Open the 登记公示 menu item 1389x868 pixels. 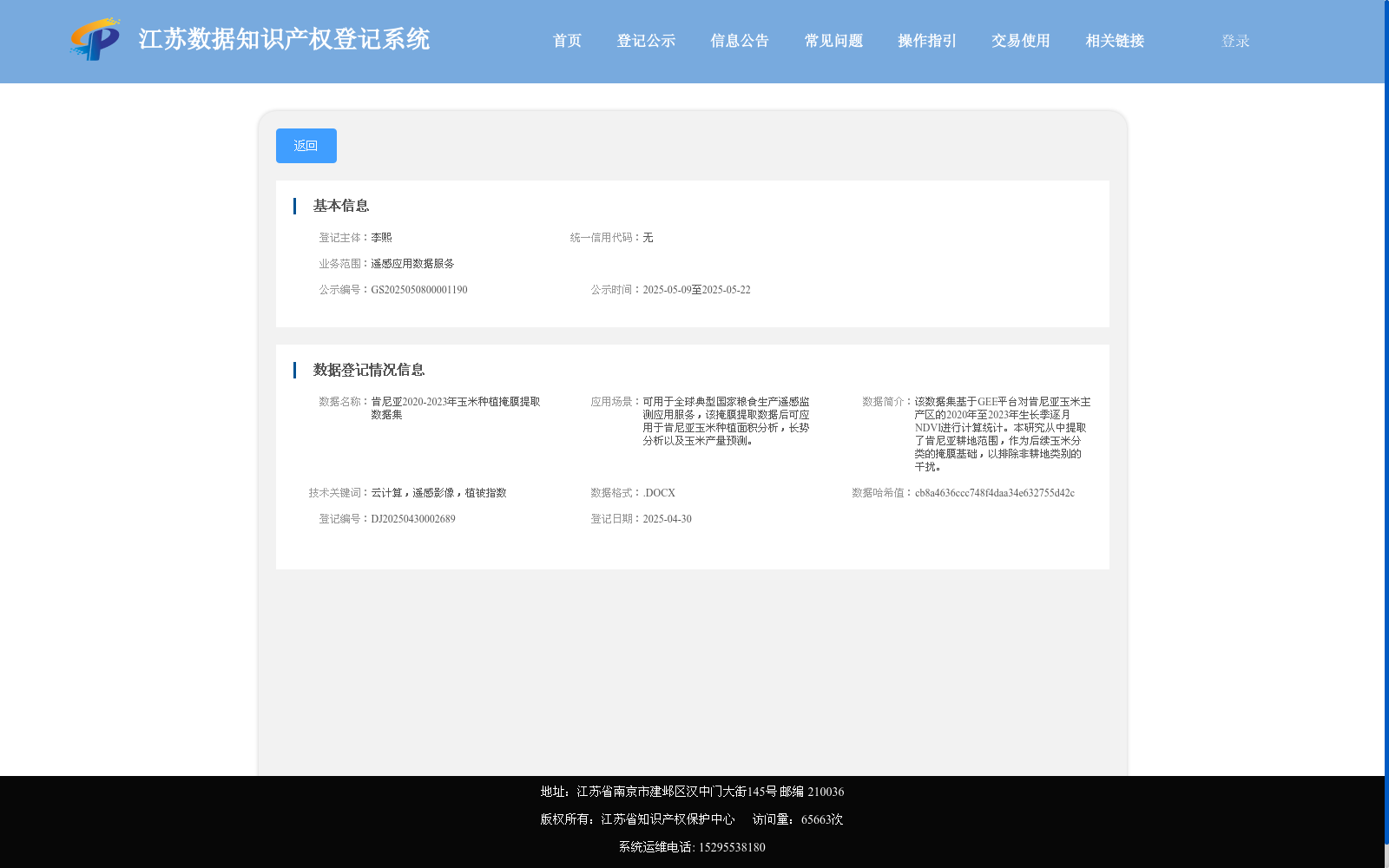(x=646, y=41)
